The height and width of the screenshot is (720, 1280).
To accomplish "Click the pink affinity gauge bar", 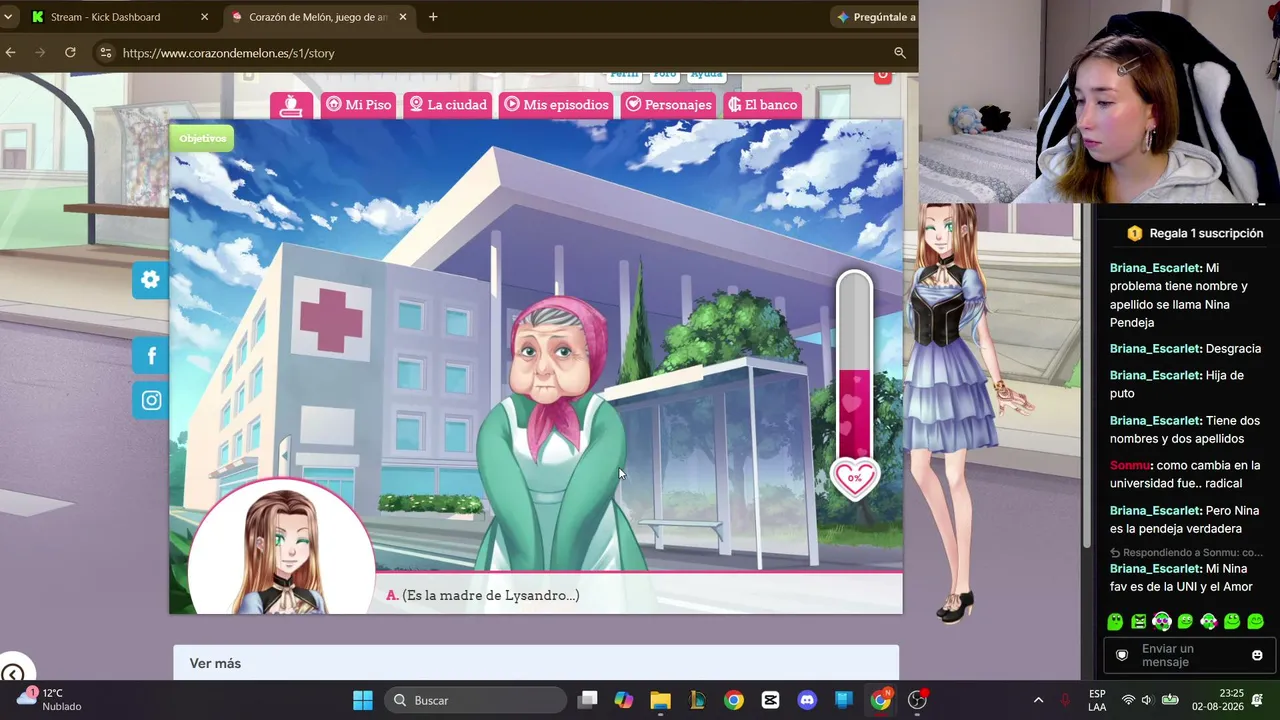I will (x=854, y=365).
